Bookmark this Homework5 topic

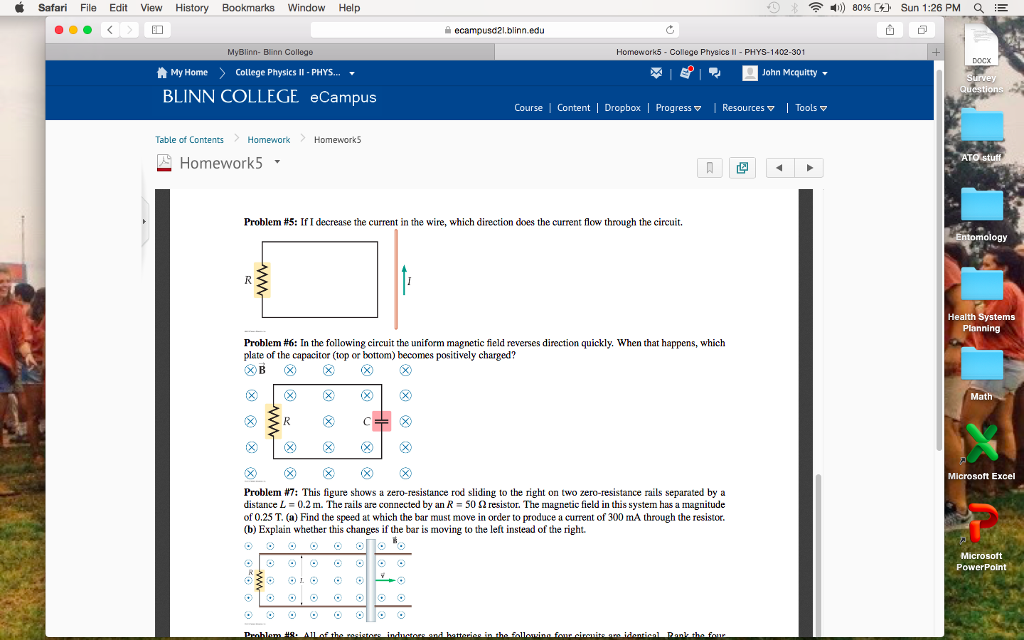(710, 168)
